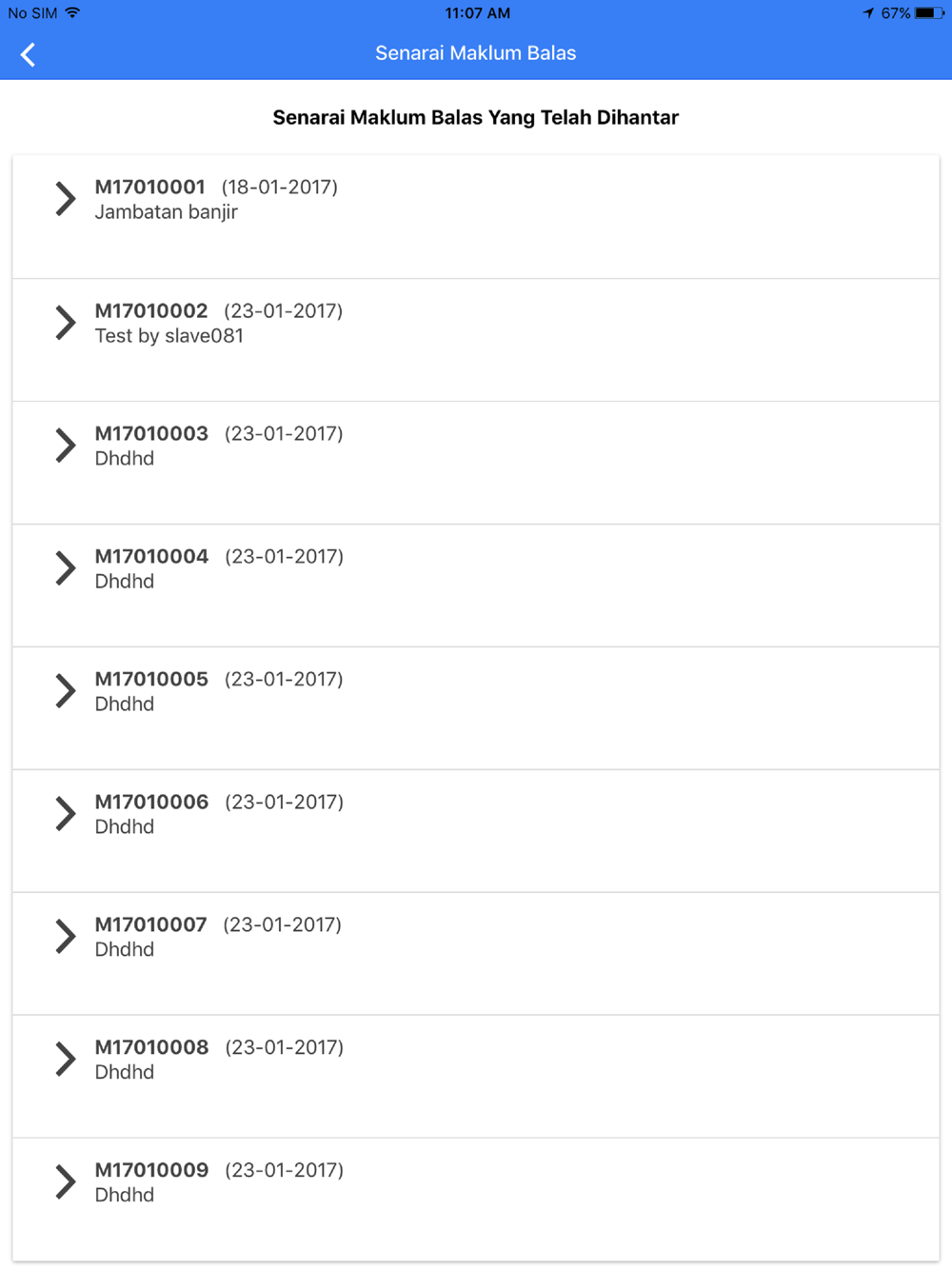The height and width of the screenshot is (1270, 952).
Task: Select report ID M17010009
Action: pos(151,1171)
